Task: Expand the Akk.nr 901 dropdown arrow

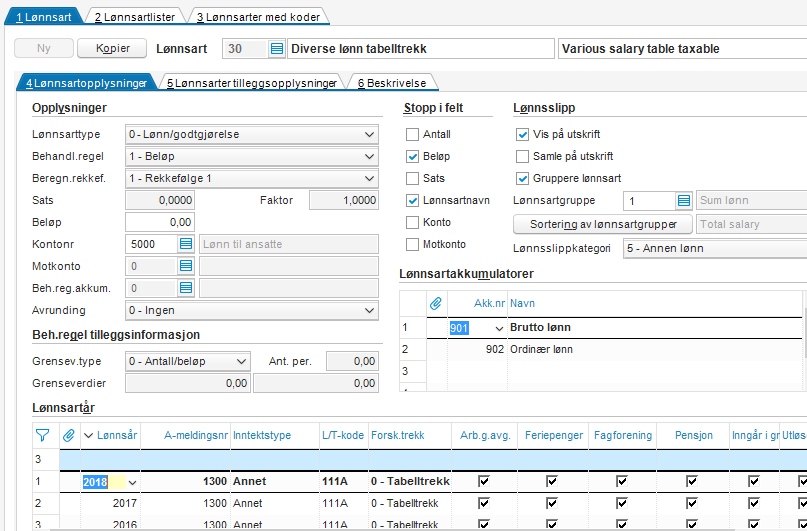Action: 499,328
